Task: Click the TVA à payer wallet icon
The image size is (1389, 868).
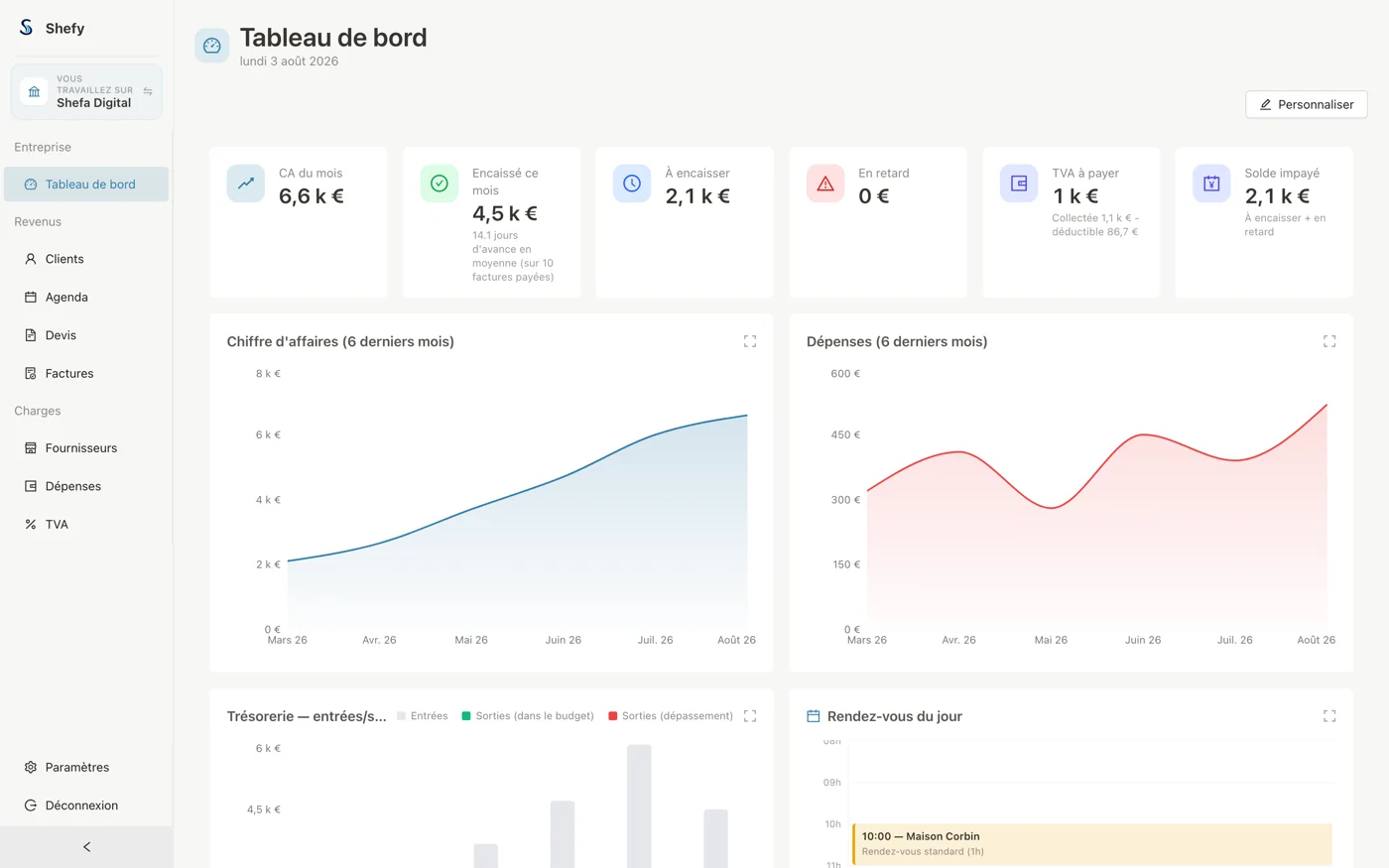Action: (1019, 184)
